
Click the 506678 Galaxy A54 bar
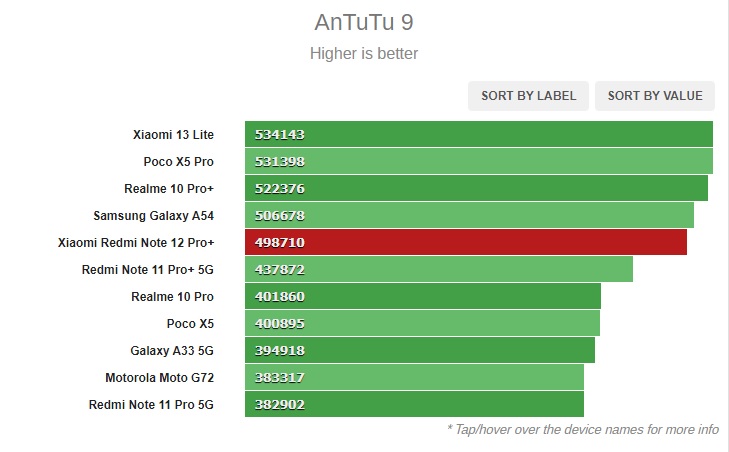[470, 215]
